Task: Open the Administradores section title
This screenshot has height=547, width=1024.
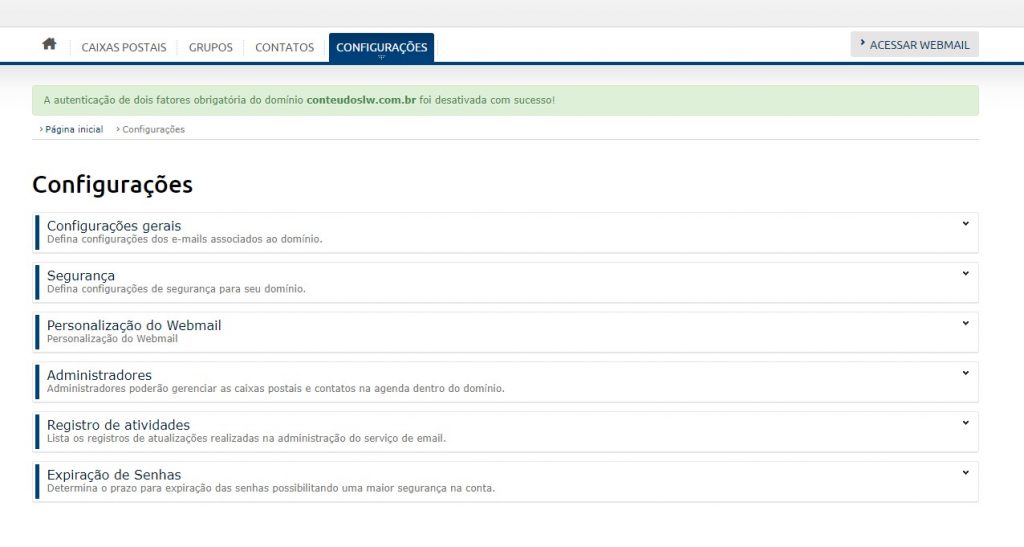Action: coord(99,375)
